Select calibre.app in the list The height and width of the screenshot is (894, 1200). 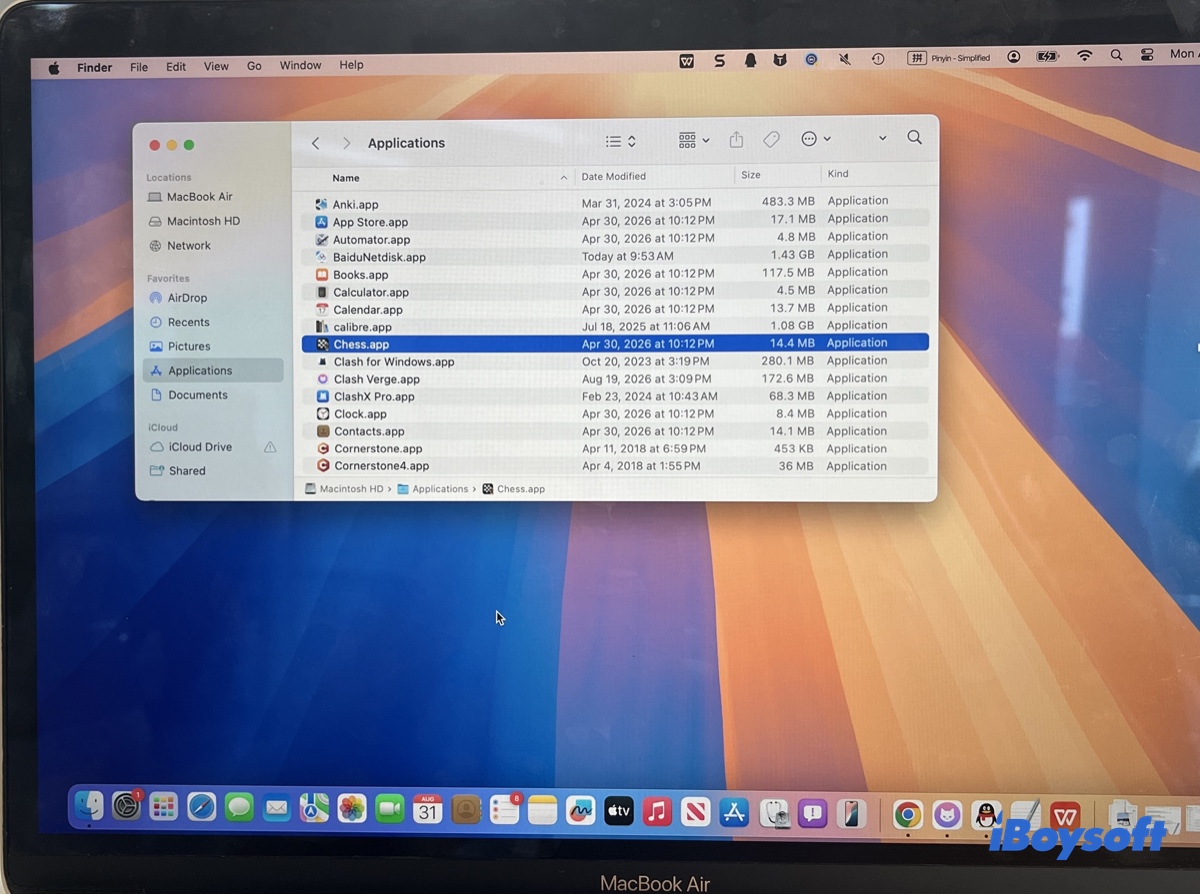click(x=615, y=326)
